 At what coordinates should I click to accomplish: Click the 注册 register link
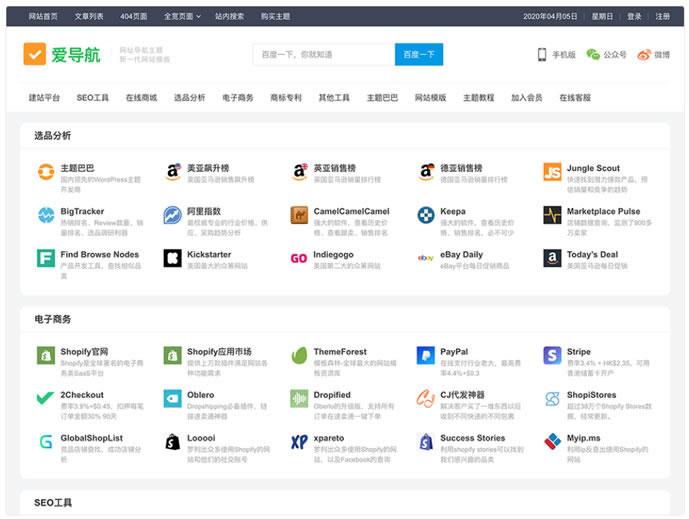663,16
